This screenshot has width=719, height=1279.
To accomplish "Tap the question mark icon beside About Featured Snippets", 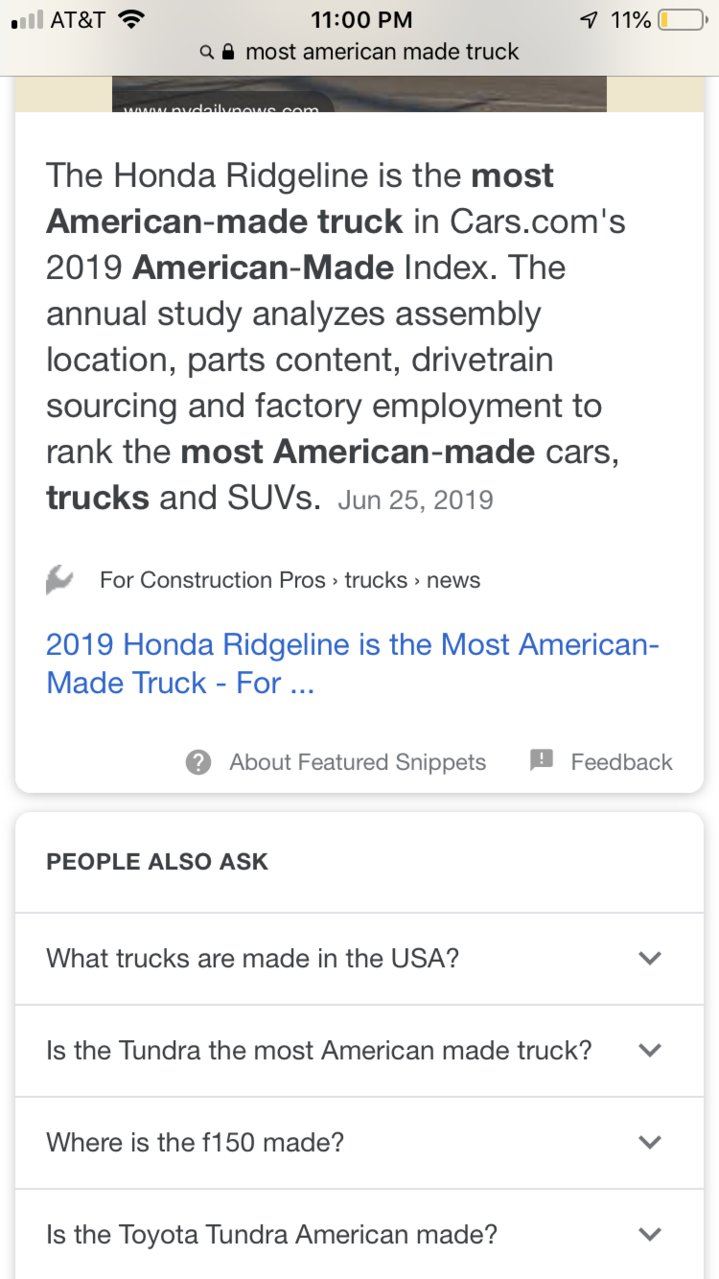I will pos(199,762).
